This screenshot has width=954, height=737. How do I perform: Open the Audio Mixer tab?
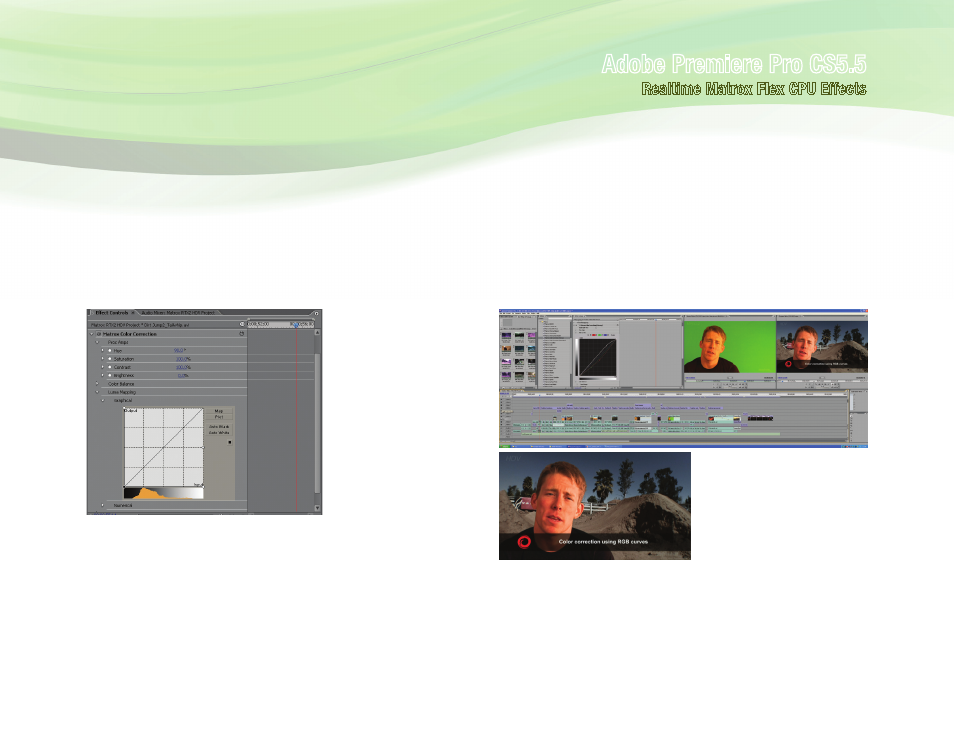click(x=178, y=313)
